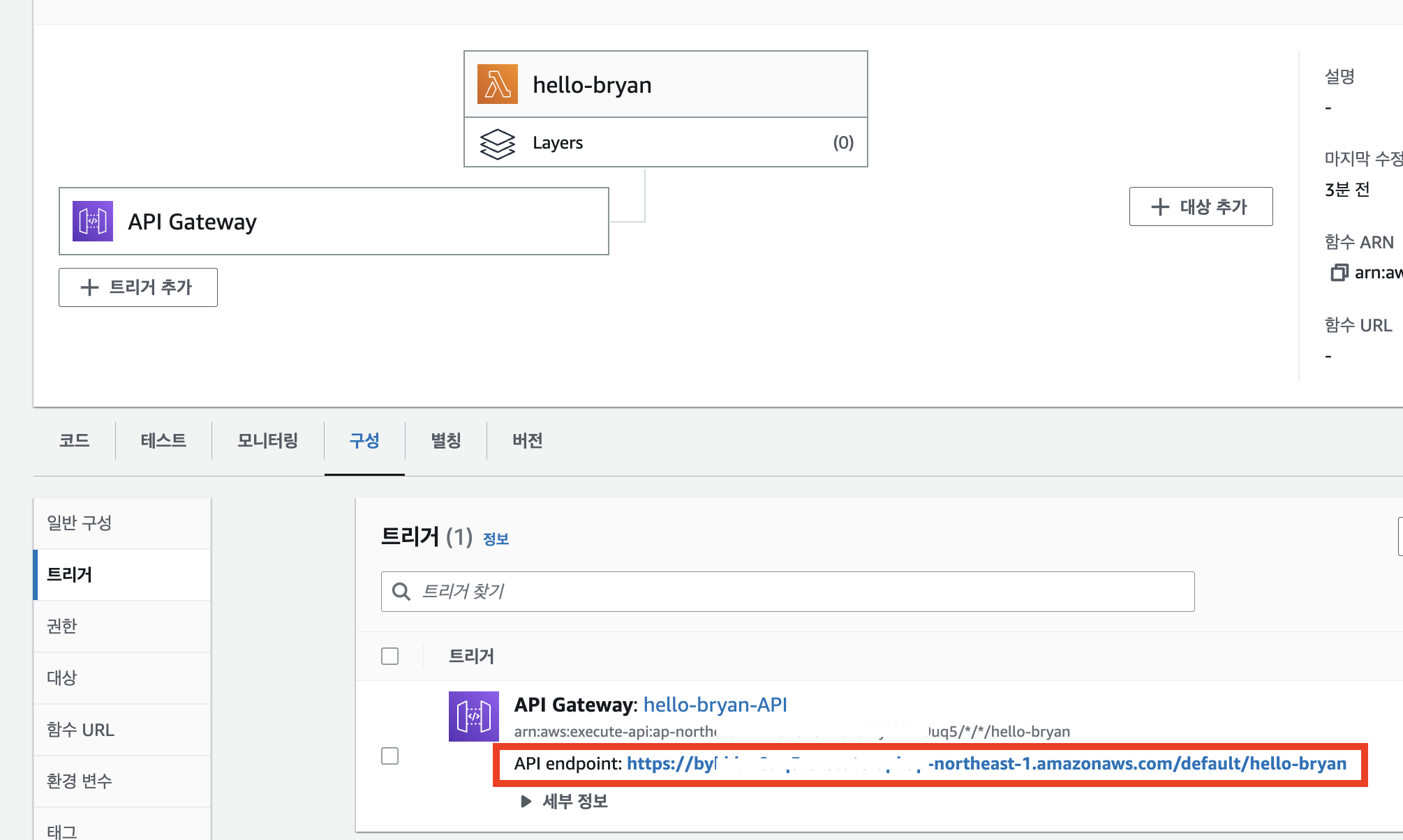
Task: Copy the function ARN with the copy icon
Action: [1338, 273]
